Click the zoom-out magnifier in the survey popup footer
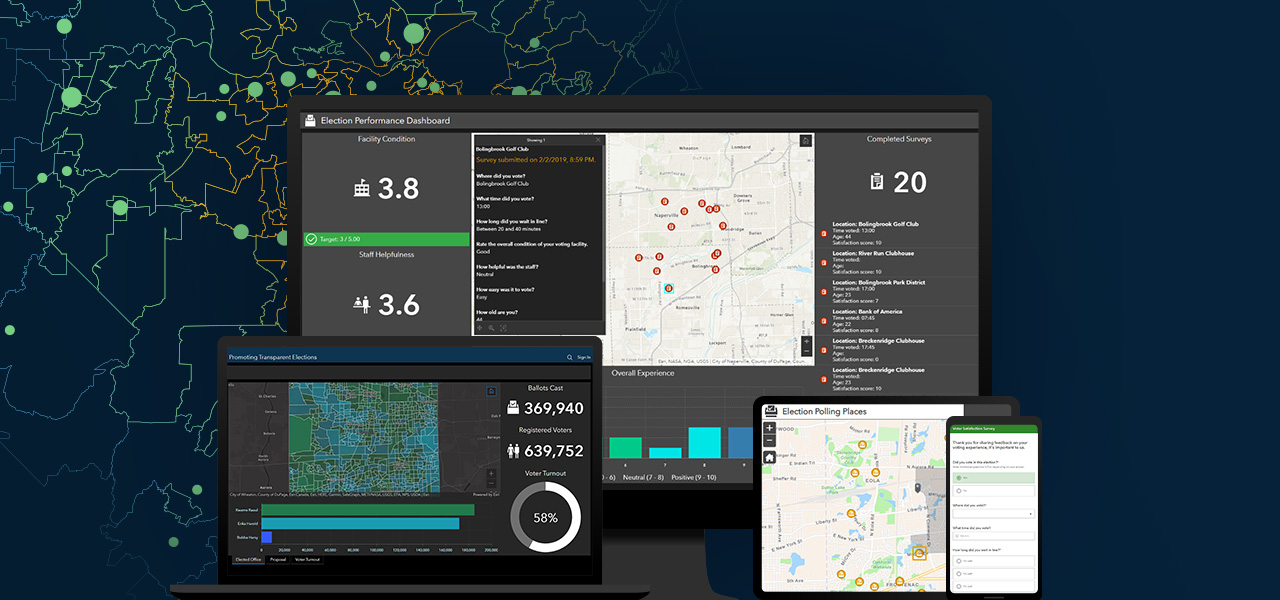This screenshot has height=600, width=1280. [490, 327]
